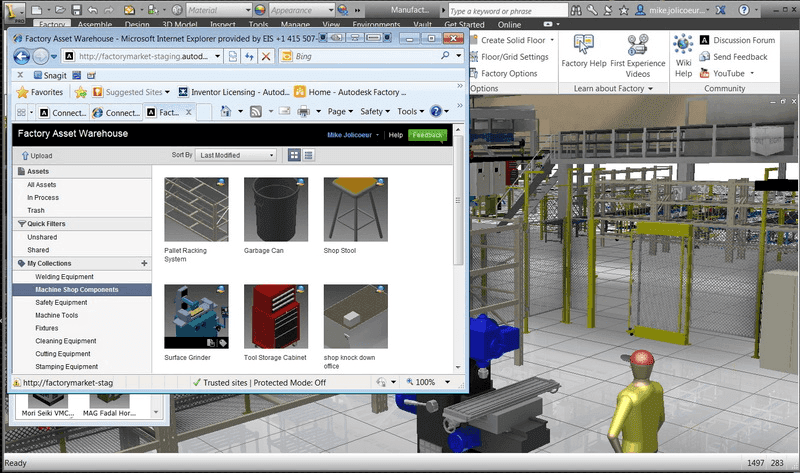Open the Mike Jolicoeur account menu in warehouse
This screenshot has width=800, height=473.
point(353,135)
